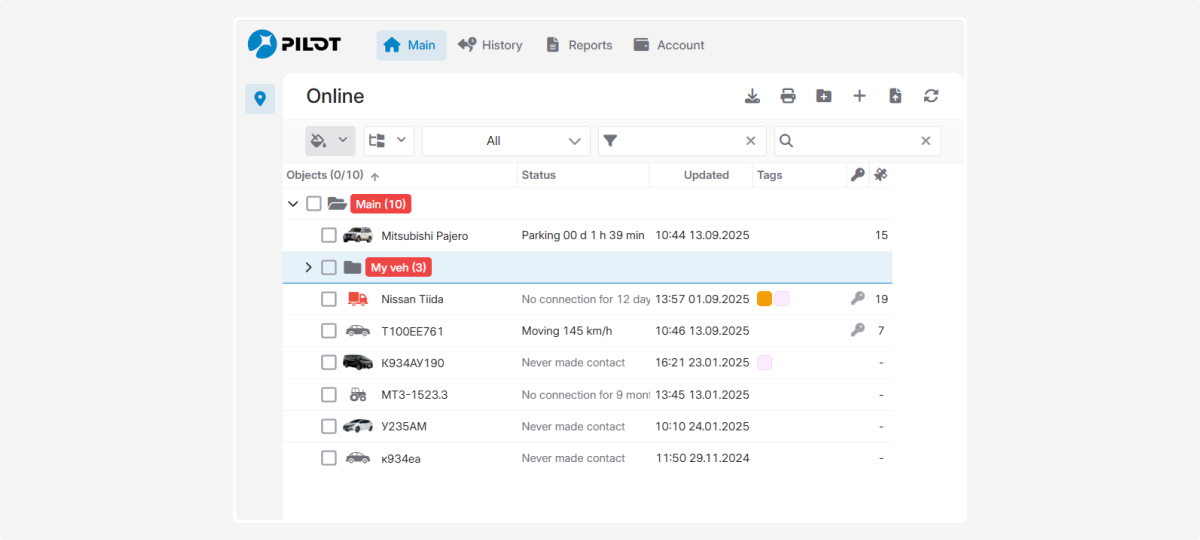This screenshot has width=1200, height=540.
Task: Click the add folder icon
Action: 823,96
